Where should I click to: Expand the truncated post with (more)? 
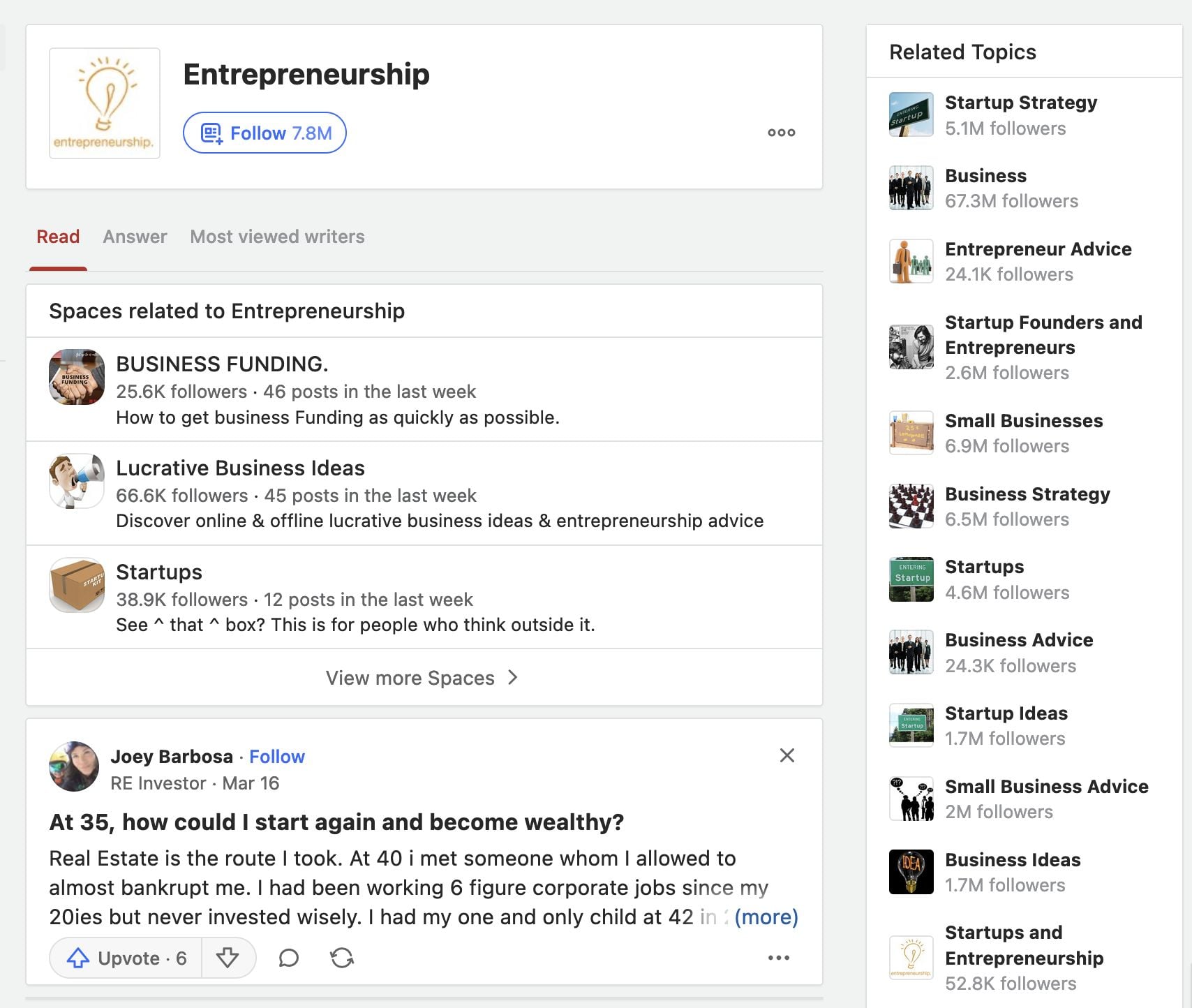(766, 917)
